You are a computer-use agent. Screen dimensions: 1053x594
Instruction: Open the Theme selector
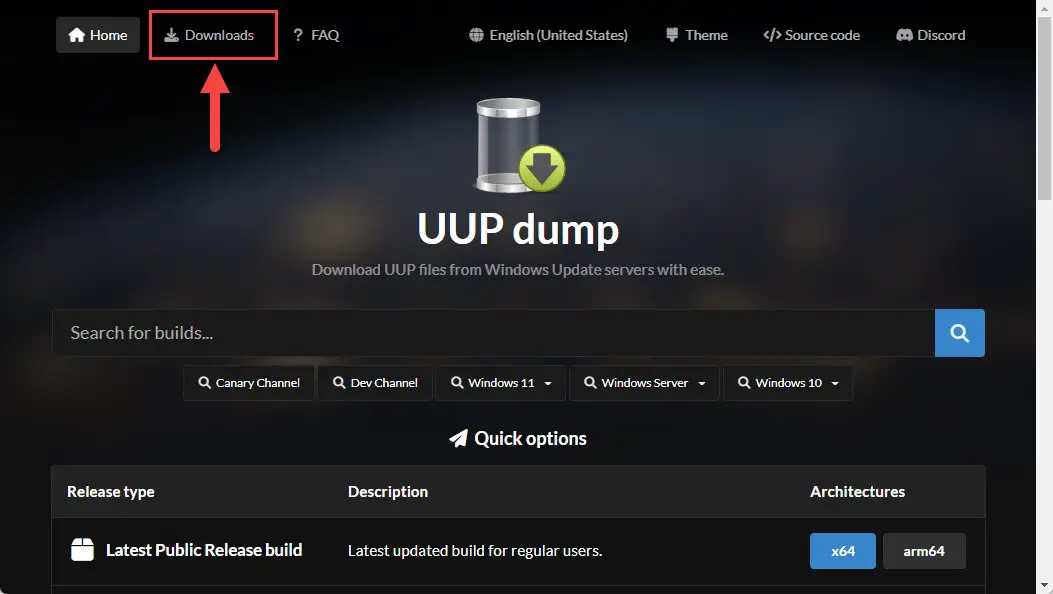pyautogui.click(x=697, y=35)
